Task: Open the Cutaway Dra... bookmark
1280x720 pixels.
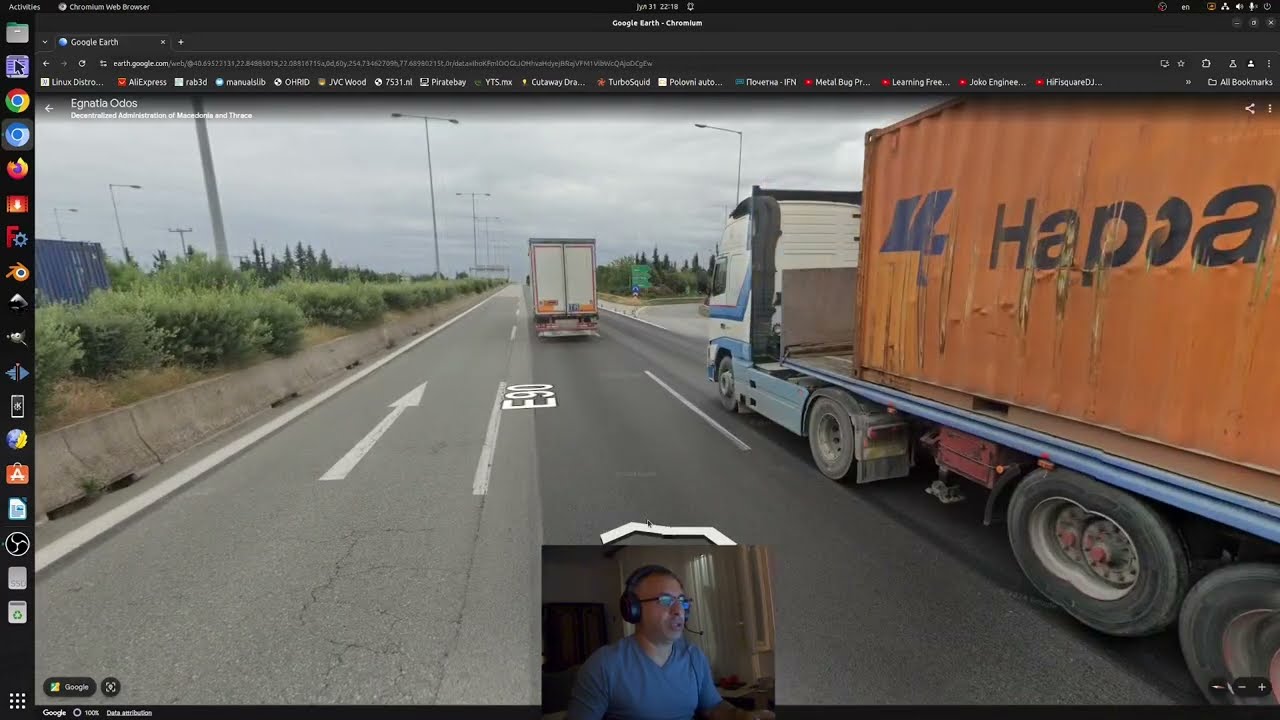Action: click(553, 82)
